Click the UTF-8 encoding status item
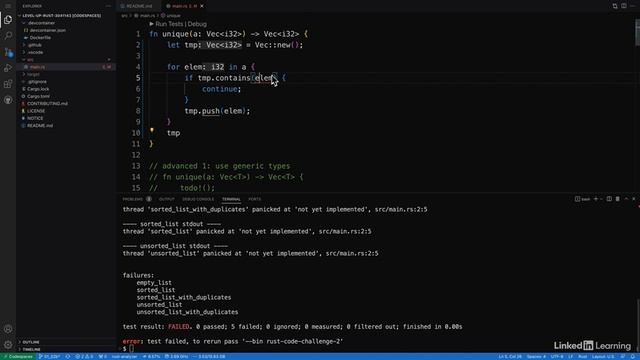 (x=557, y=356)
